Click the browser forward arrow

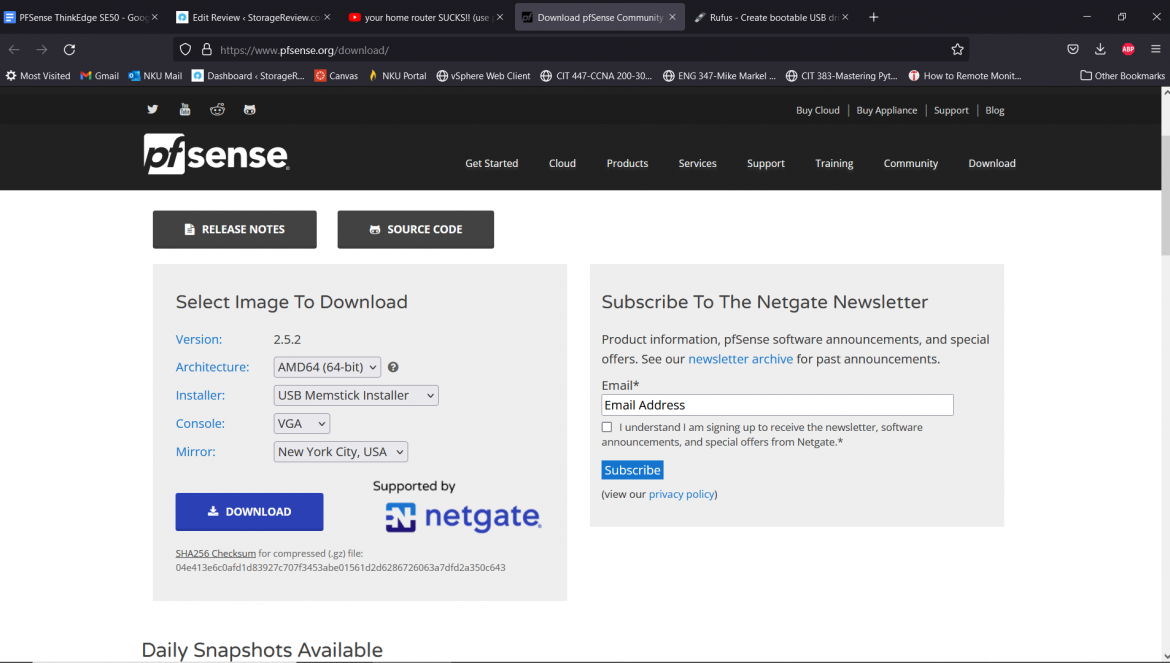[x=42, y=49]
